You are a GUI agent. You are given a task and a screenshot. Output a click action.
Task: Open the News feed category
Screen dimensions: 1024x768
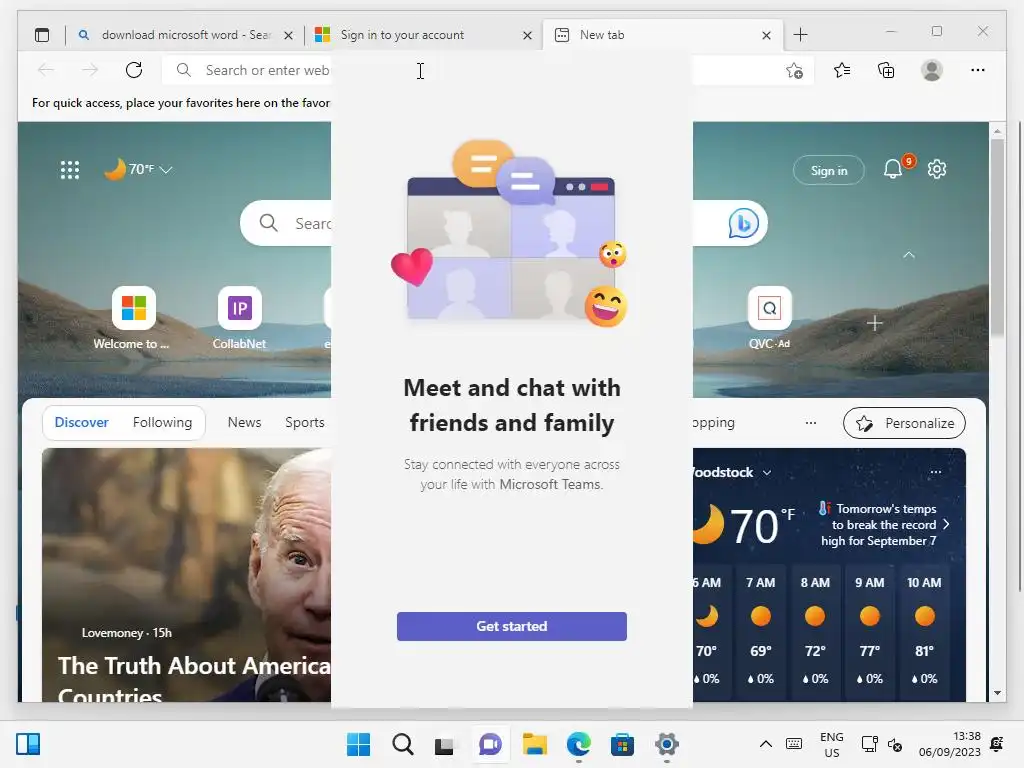coord(244,423)
